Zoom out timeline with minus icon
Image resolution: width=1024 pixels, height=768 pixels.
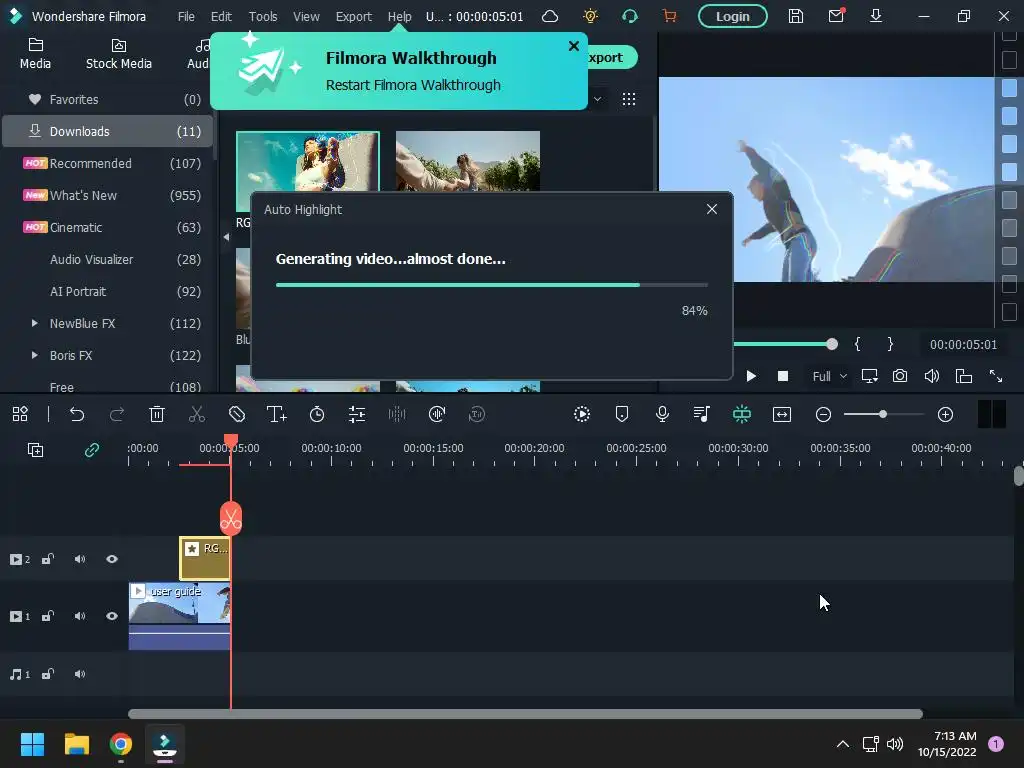[824, 415]
